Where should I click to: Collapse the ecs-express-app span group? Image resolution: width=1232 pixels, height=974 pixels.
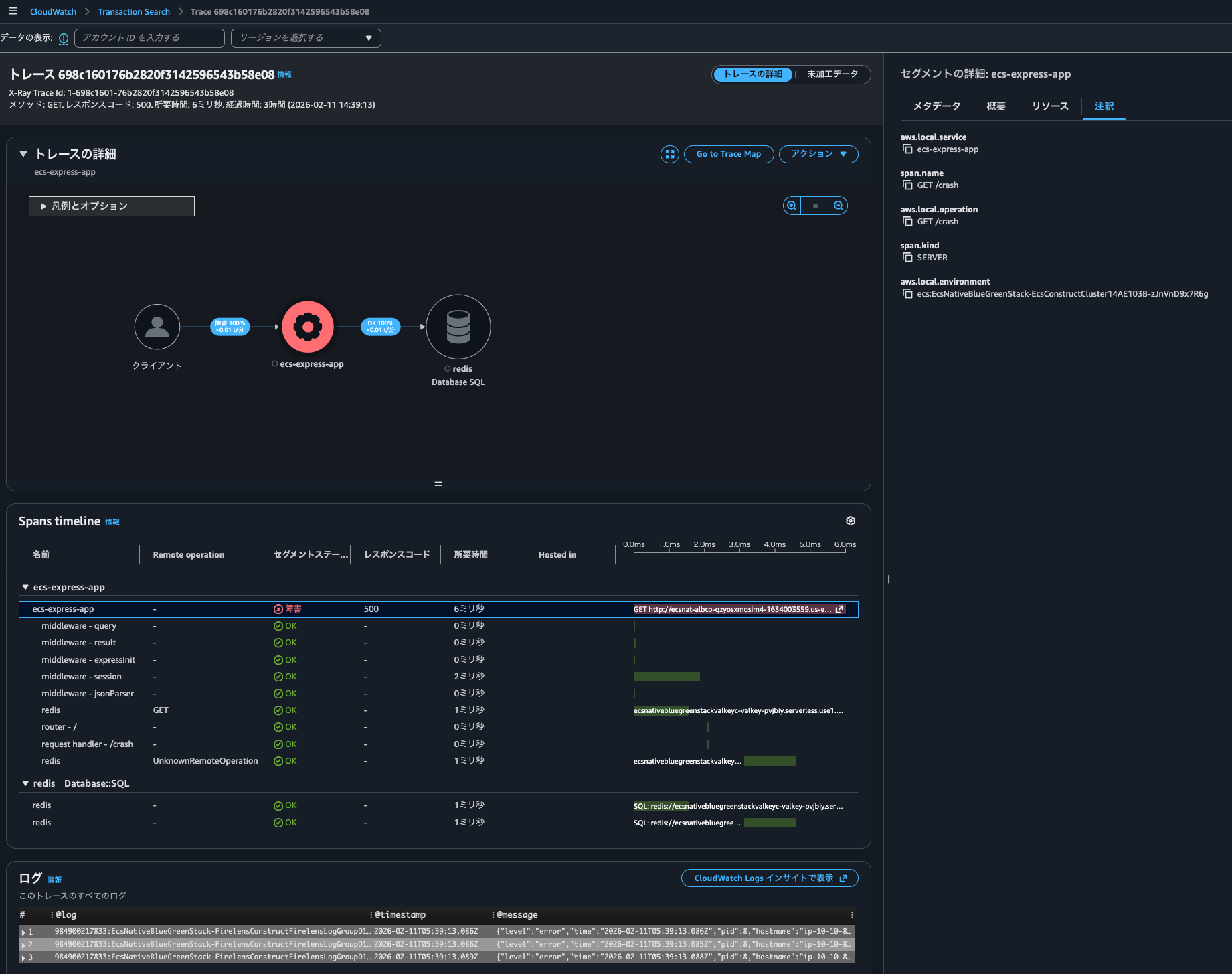(25, 587)
